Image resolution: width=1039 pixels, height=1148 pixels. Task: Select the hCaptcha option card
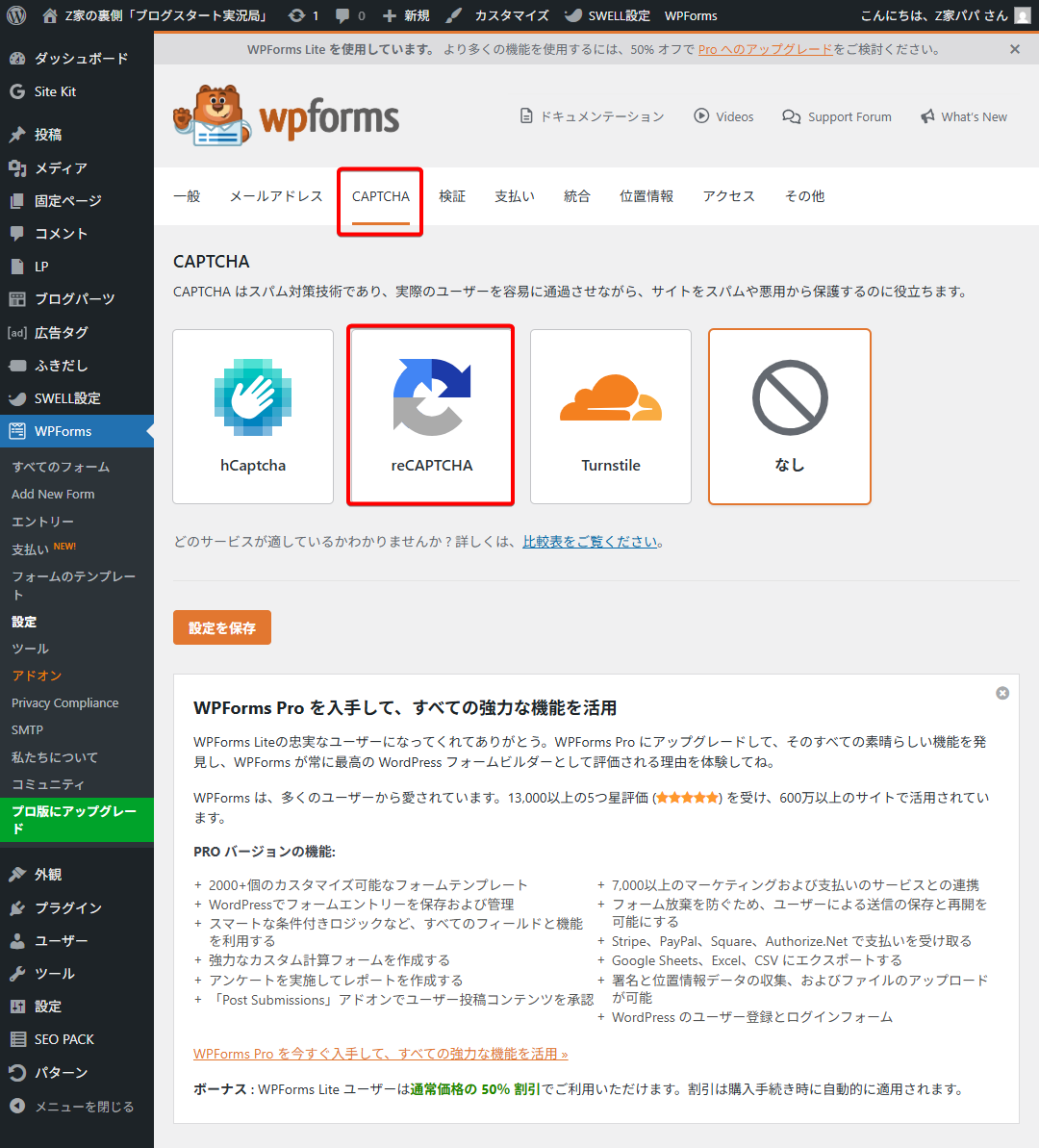pyautogui.click(x=253, y=416)
